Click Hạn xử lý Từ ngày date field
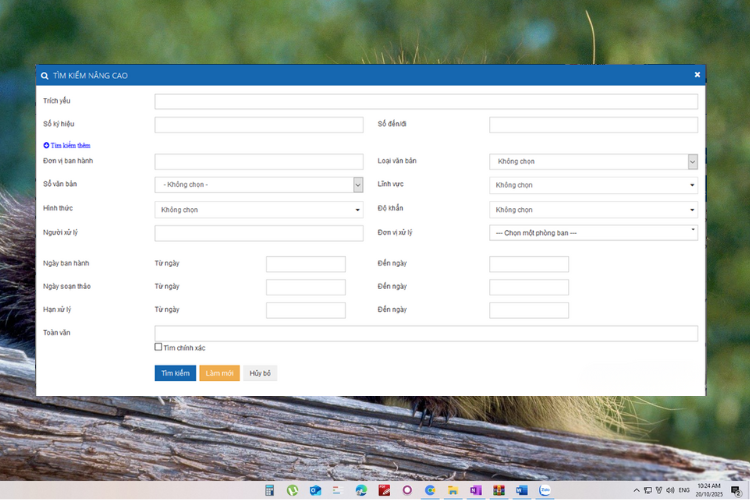The width and height of the screenshot is (750, 500). tap(306, 310)
